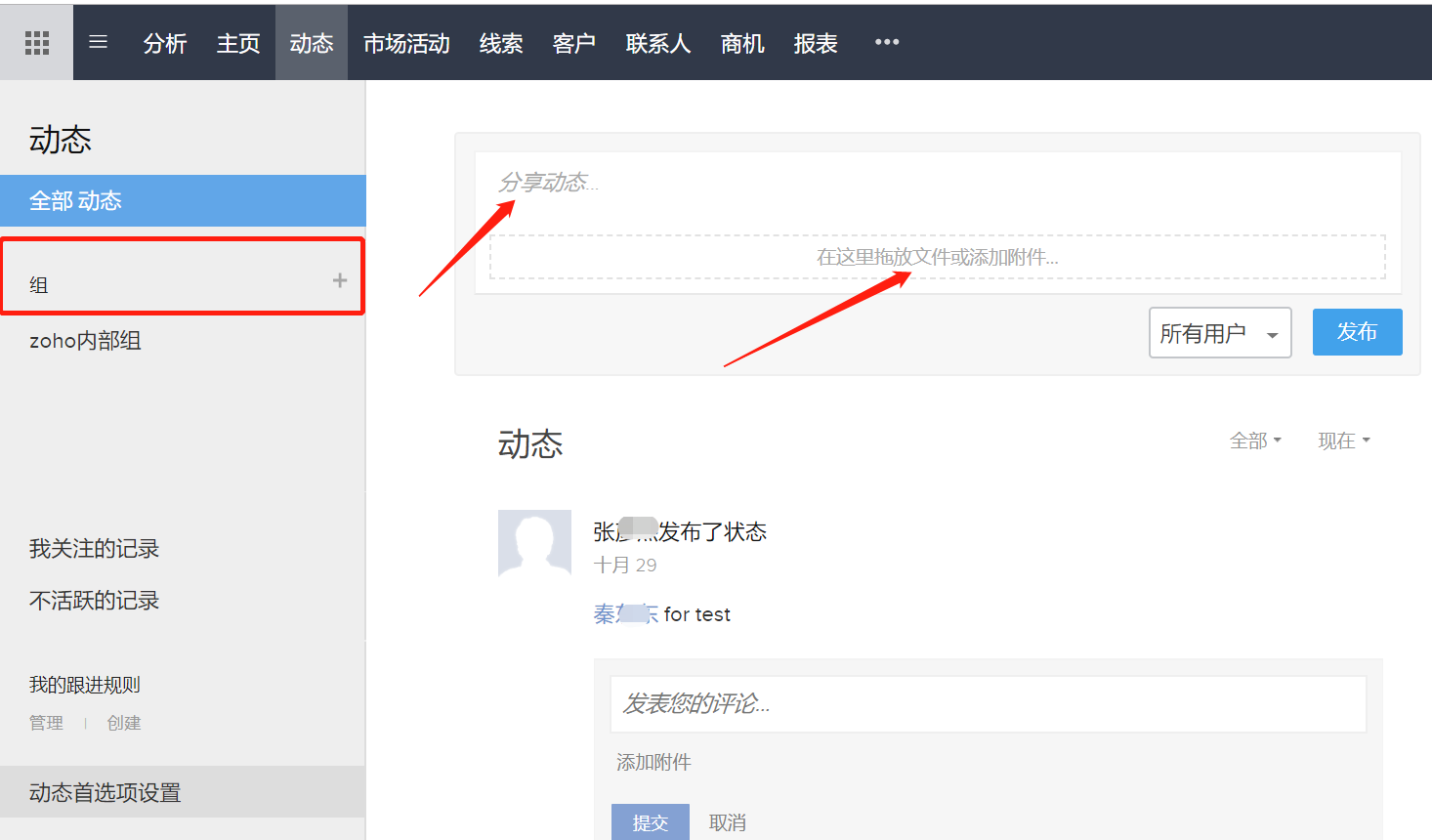Click the 发布 publish button

coord(1357,332)
